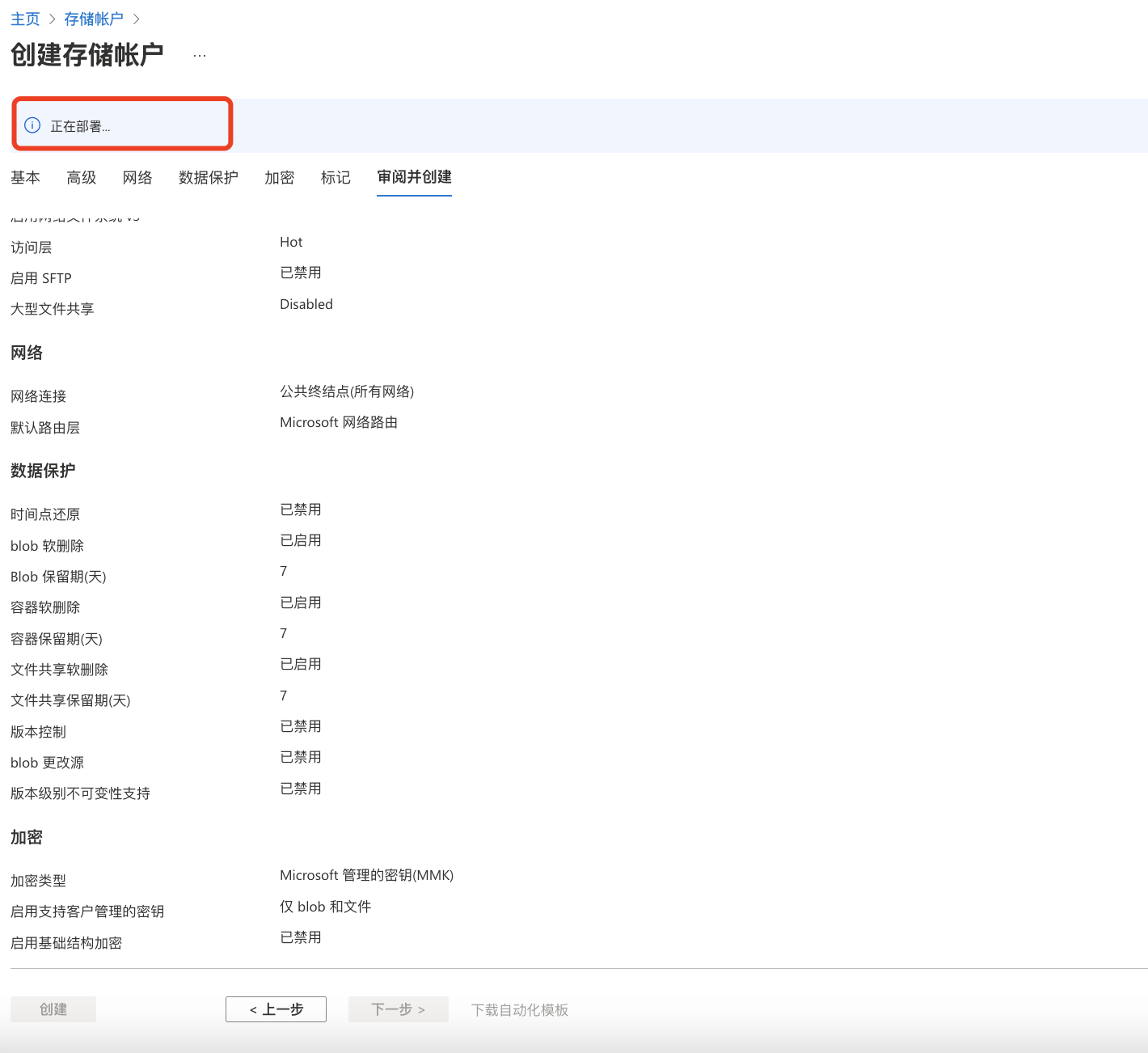Click the 加密类型 label

[39, 881]
